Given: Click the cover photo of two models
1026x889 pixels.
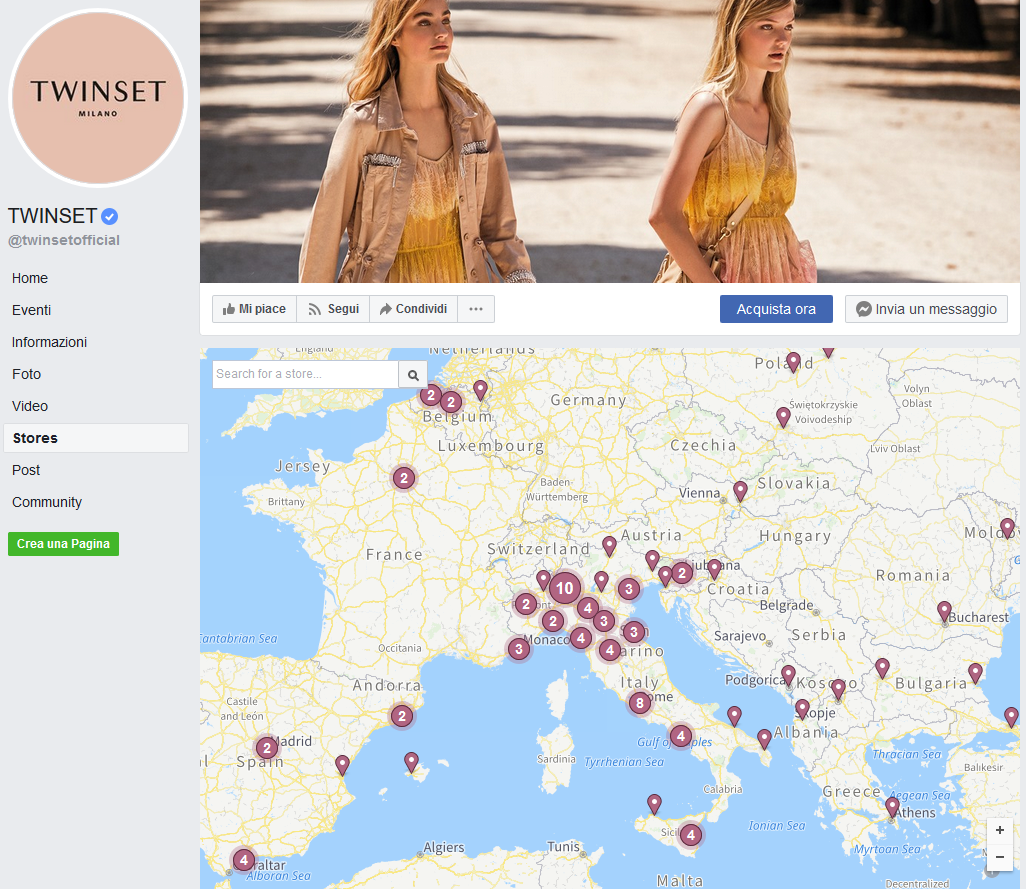Looking at the screenshot, I should click(610, 141).
